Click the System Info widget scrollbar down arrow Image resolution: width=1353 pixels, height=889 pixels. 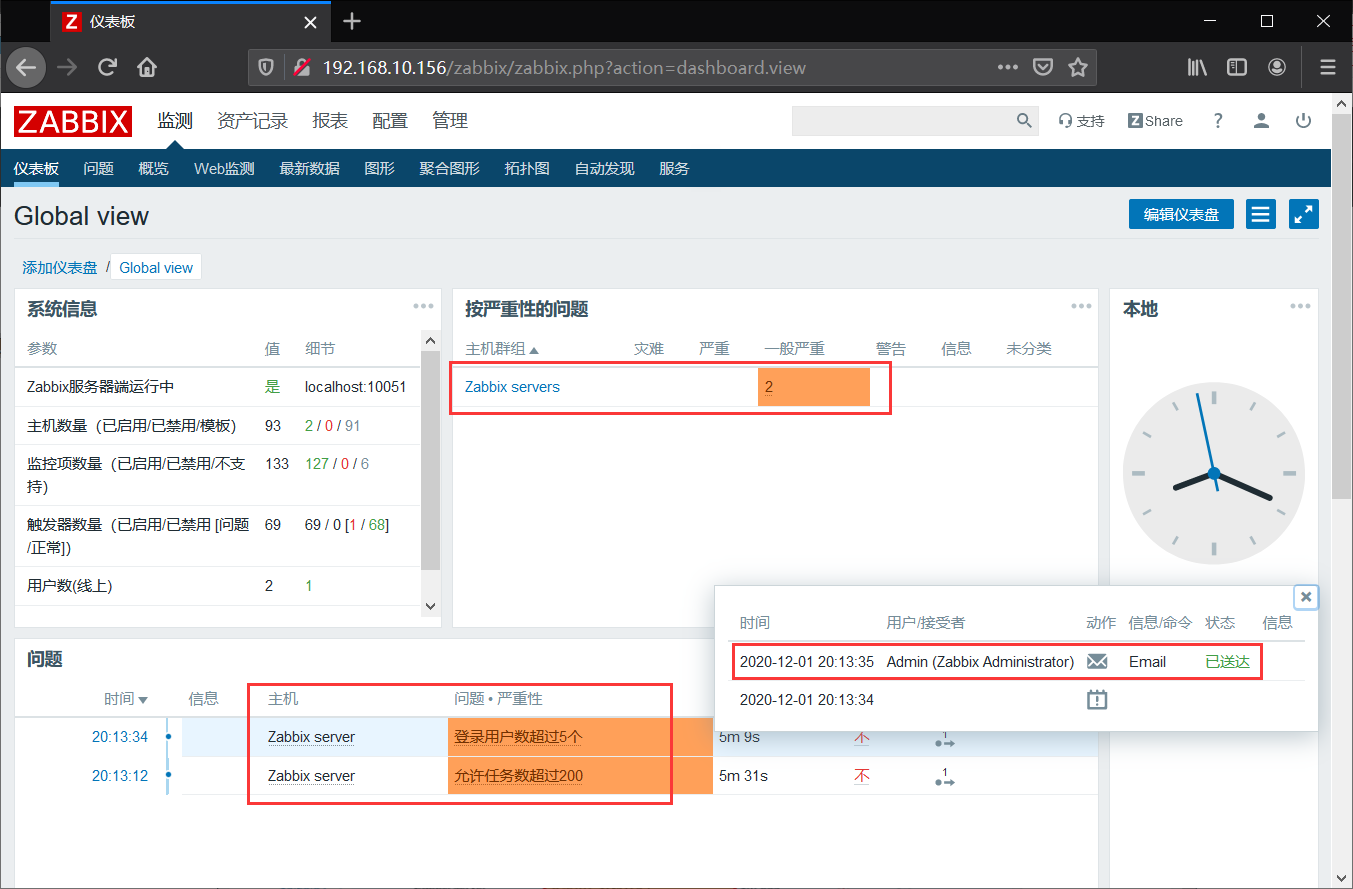[430, 605]
